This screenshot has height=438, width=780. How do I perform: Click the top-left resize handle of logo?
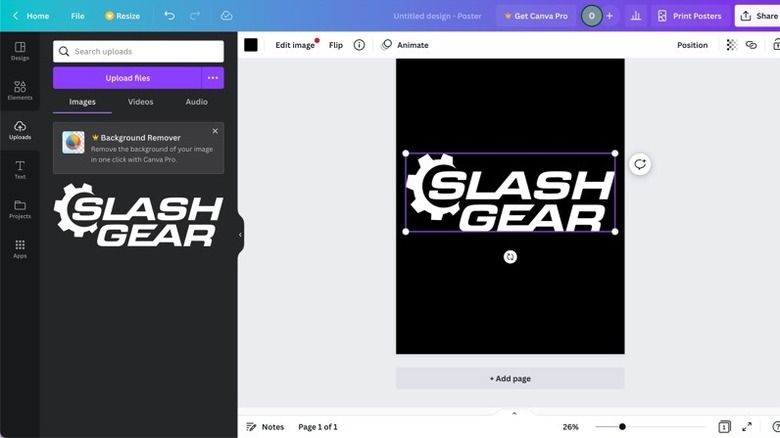[x=405, y=153]
